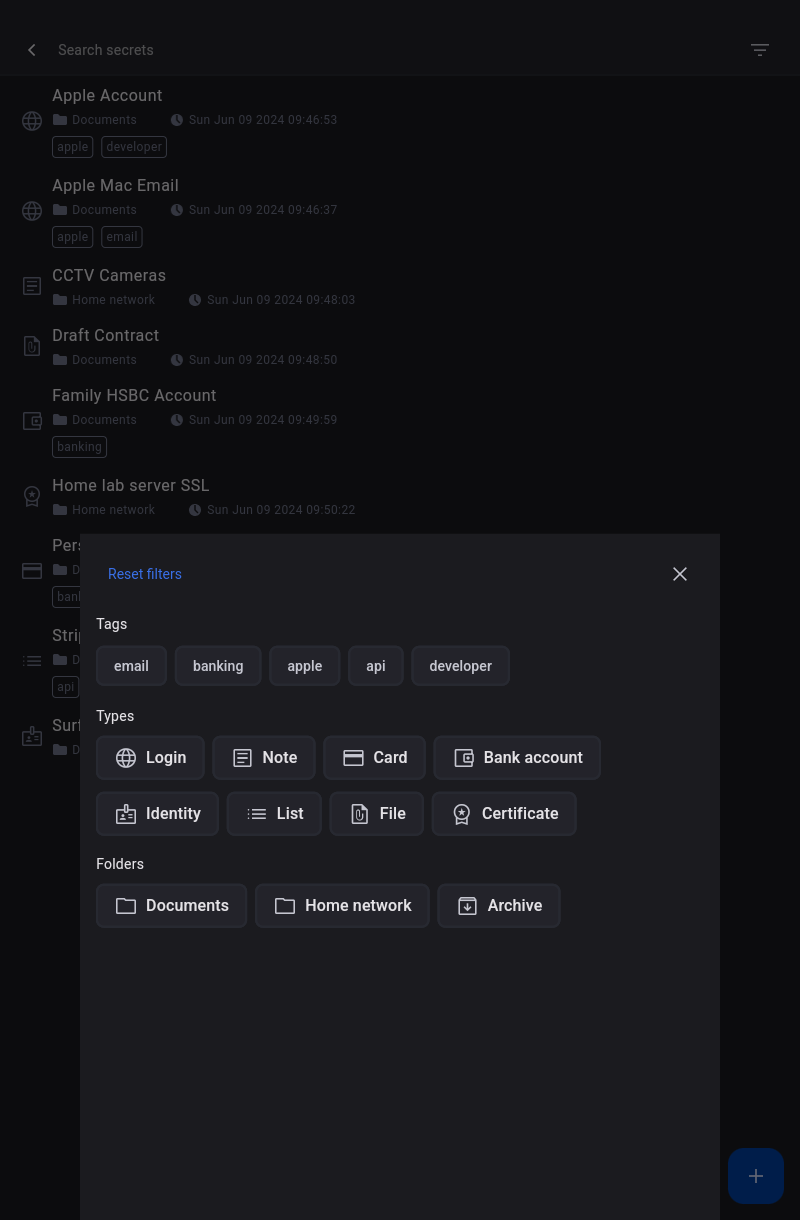Toggle the email tag filter
Image resolution: width=800 pixels, height=1220 pixels.
pos(131,666)
